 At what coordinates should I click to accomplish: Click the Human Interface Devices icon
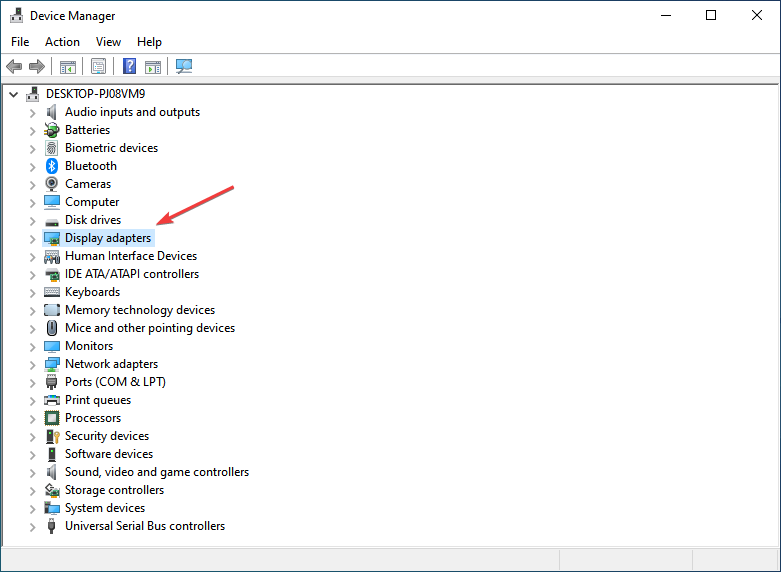click(x=52, y=257)
